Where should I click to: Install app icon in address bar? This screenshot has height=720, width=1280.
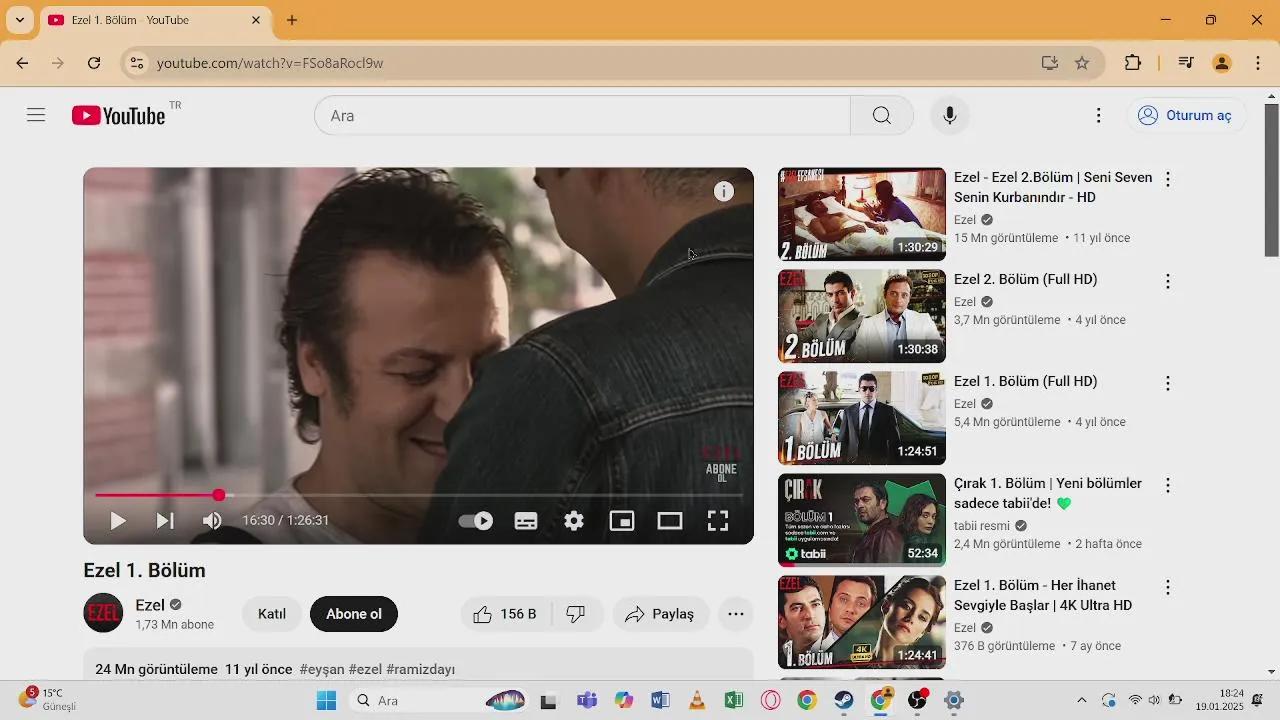click(1049, 63)
